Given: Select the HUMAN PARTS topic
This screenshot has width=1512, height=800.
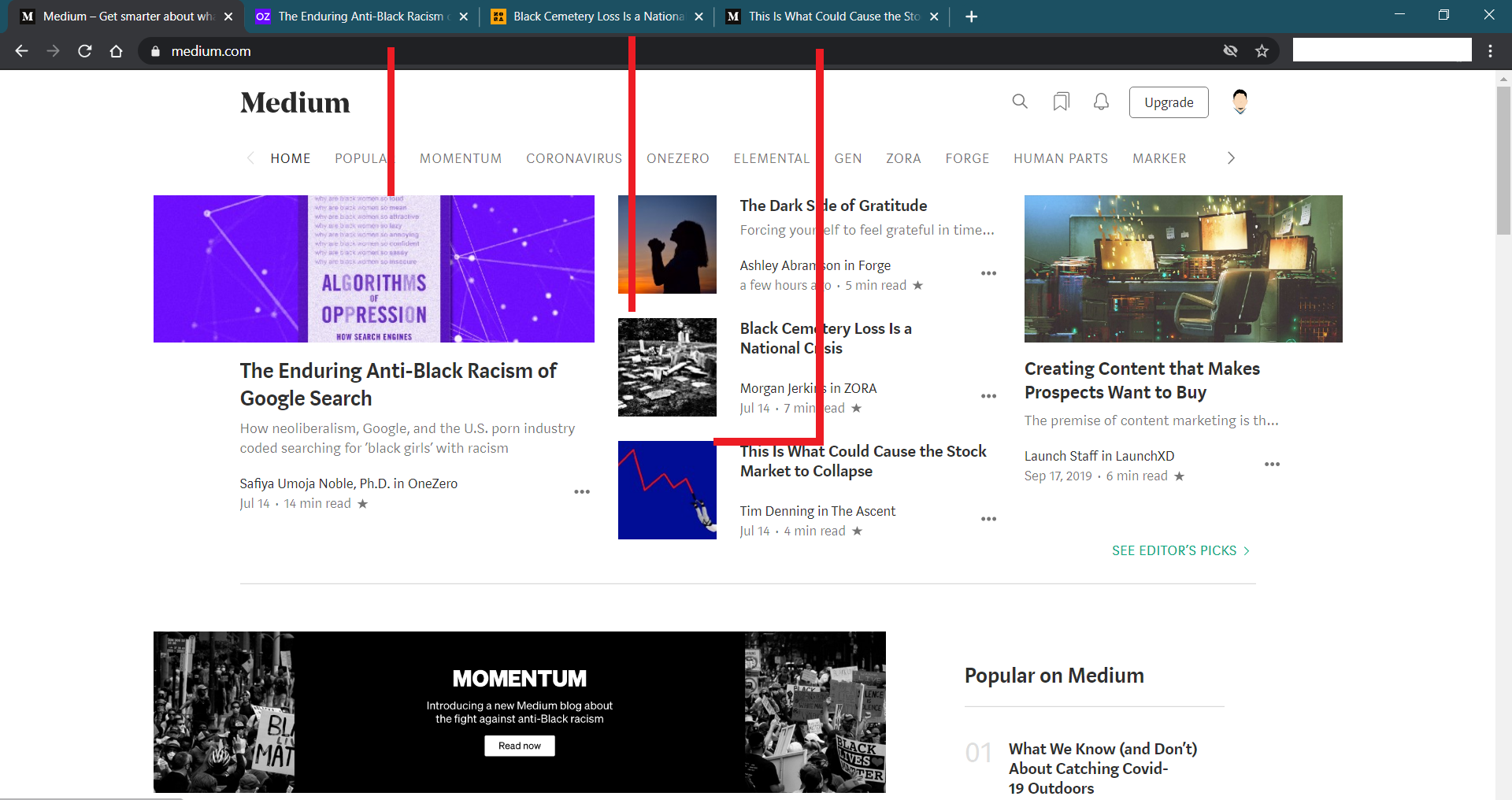Looking at the screenshot, I should [1061, 158].
